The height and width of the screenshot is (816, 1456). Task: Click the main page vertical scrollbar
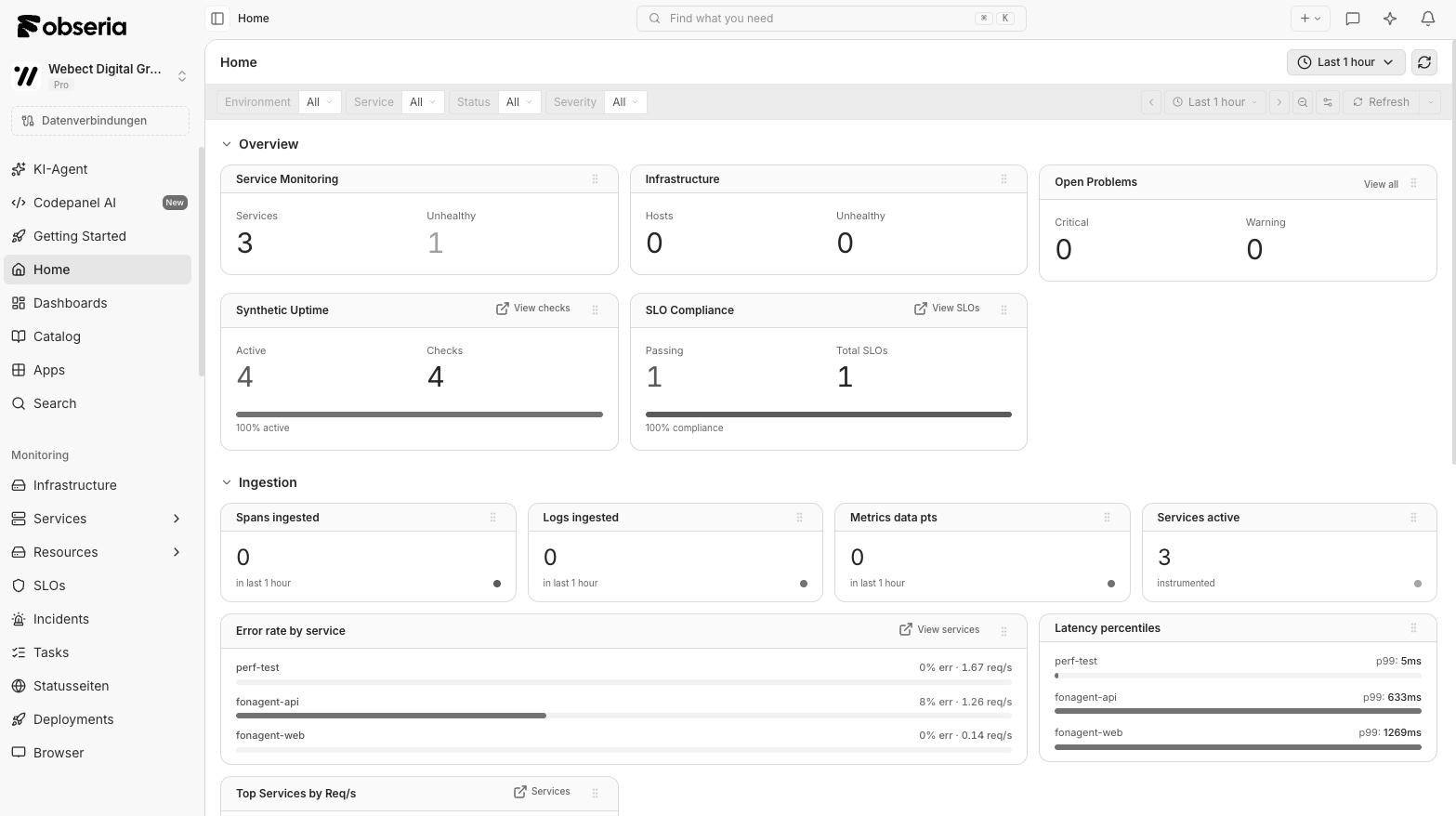[x=1452, y=251]
